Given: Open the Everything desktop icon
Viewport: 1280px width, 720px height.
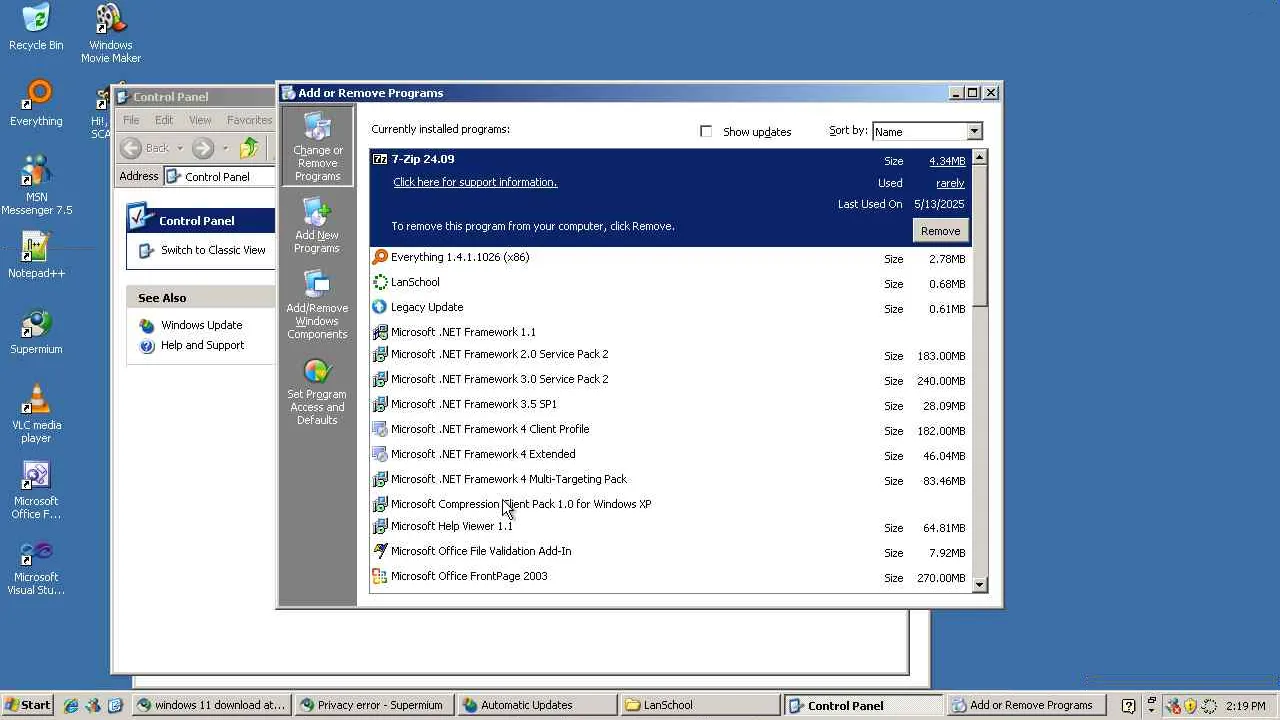Looking at the screenshot, I should tap(36, 104).
